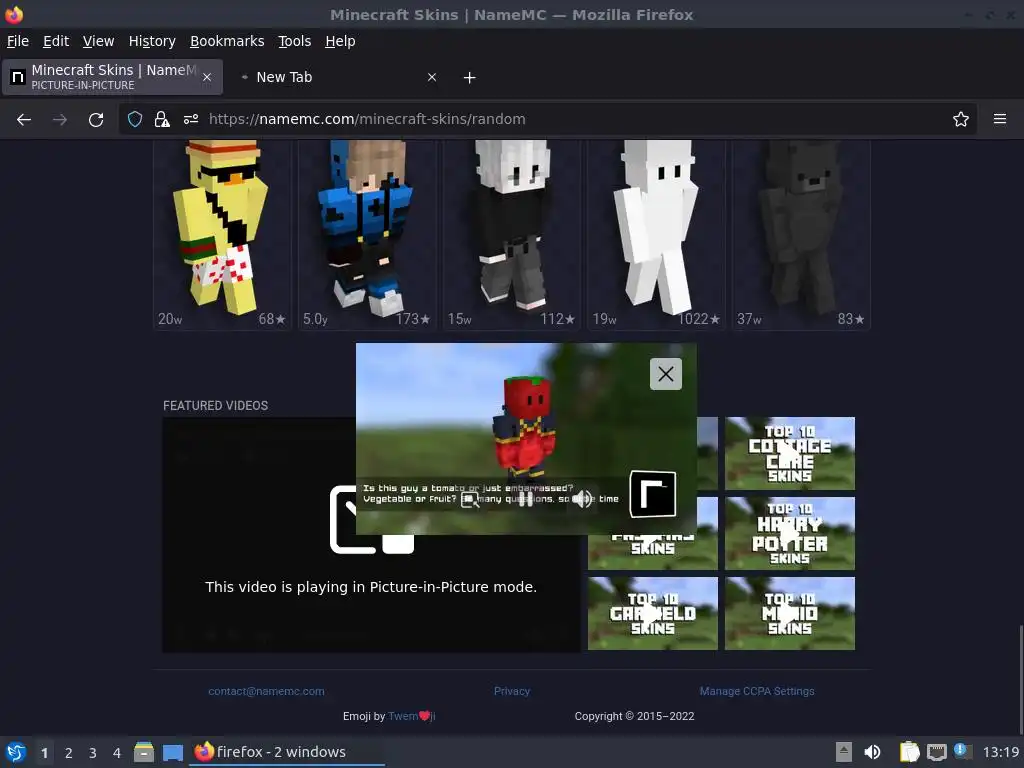Open Manage CCPA Settings link
Image resolution: width=1024 pixels, height=768 pixels.
point(757,691)
